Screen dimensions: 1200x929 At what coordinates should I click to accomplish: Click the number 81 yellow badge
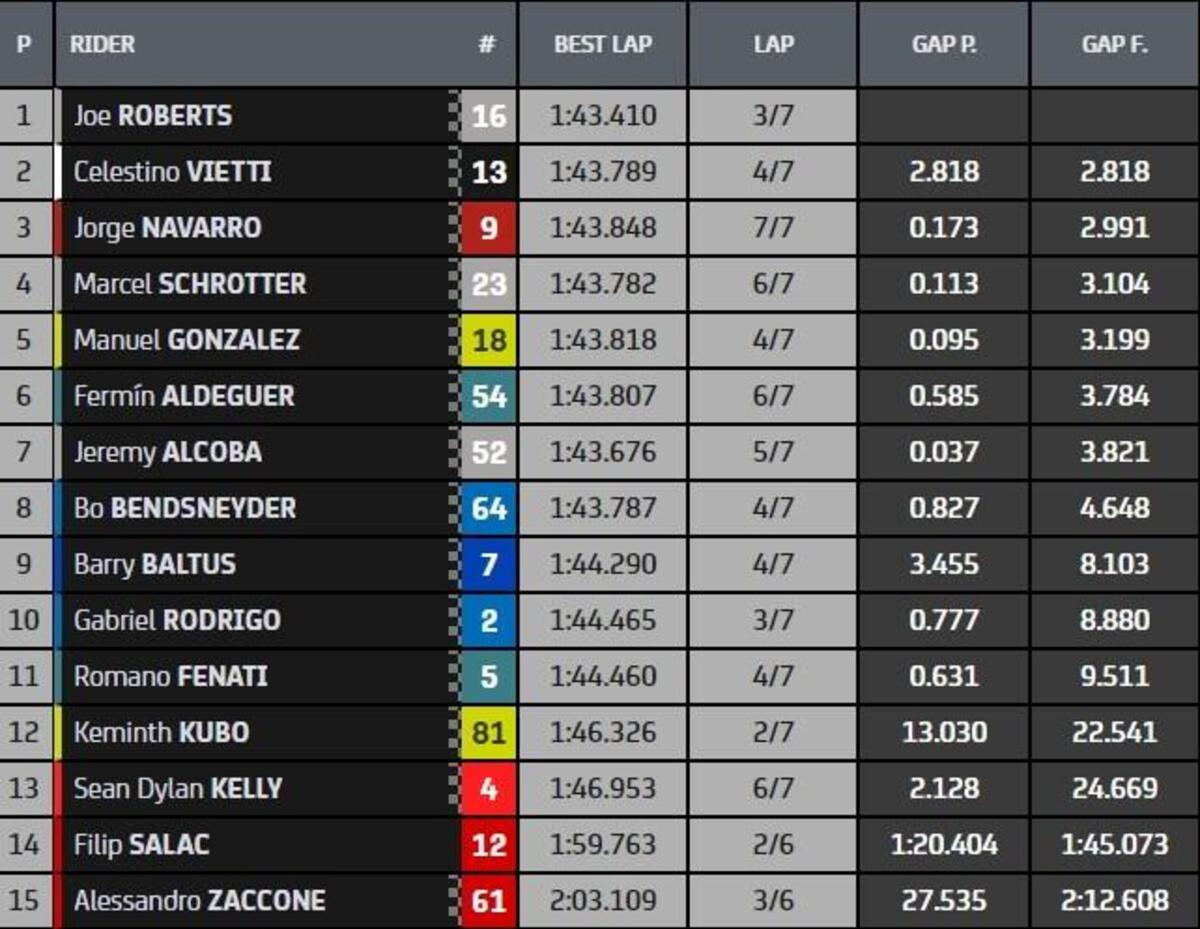click(489, 733)
